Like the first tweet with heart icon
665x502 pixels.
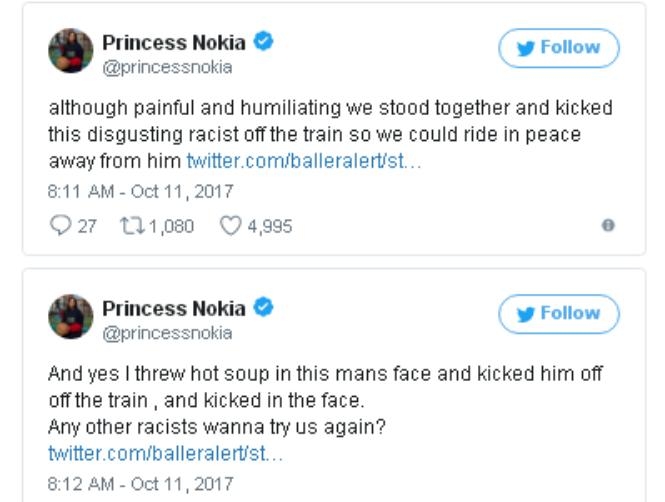tap(231, 226)
